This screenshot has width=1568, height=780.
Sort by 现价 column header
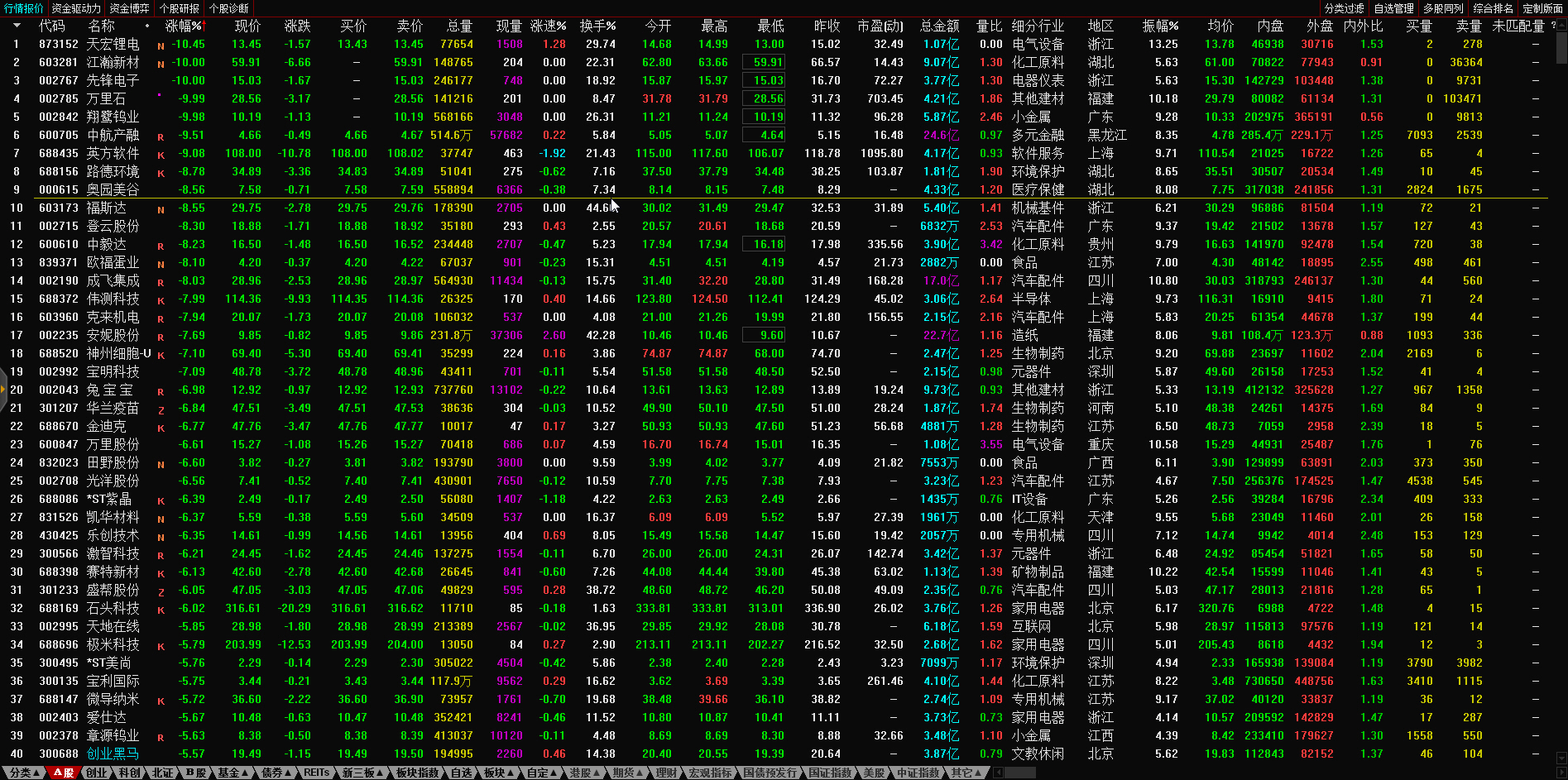(247, 26)
